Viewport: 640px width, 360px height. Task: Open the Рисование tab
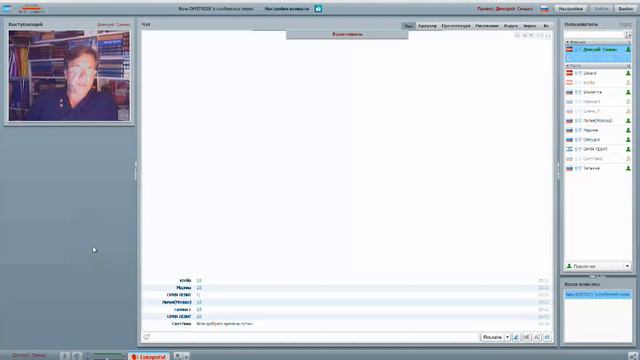click(487, 26)
